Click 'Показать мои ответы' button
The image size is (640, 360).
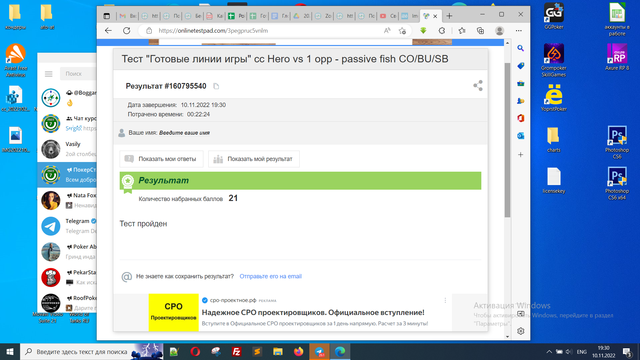[162, 159]
